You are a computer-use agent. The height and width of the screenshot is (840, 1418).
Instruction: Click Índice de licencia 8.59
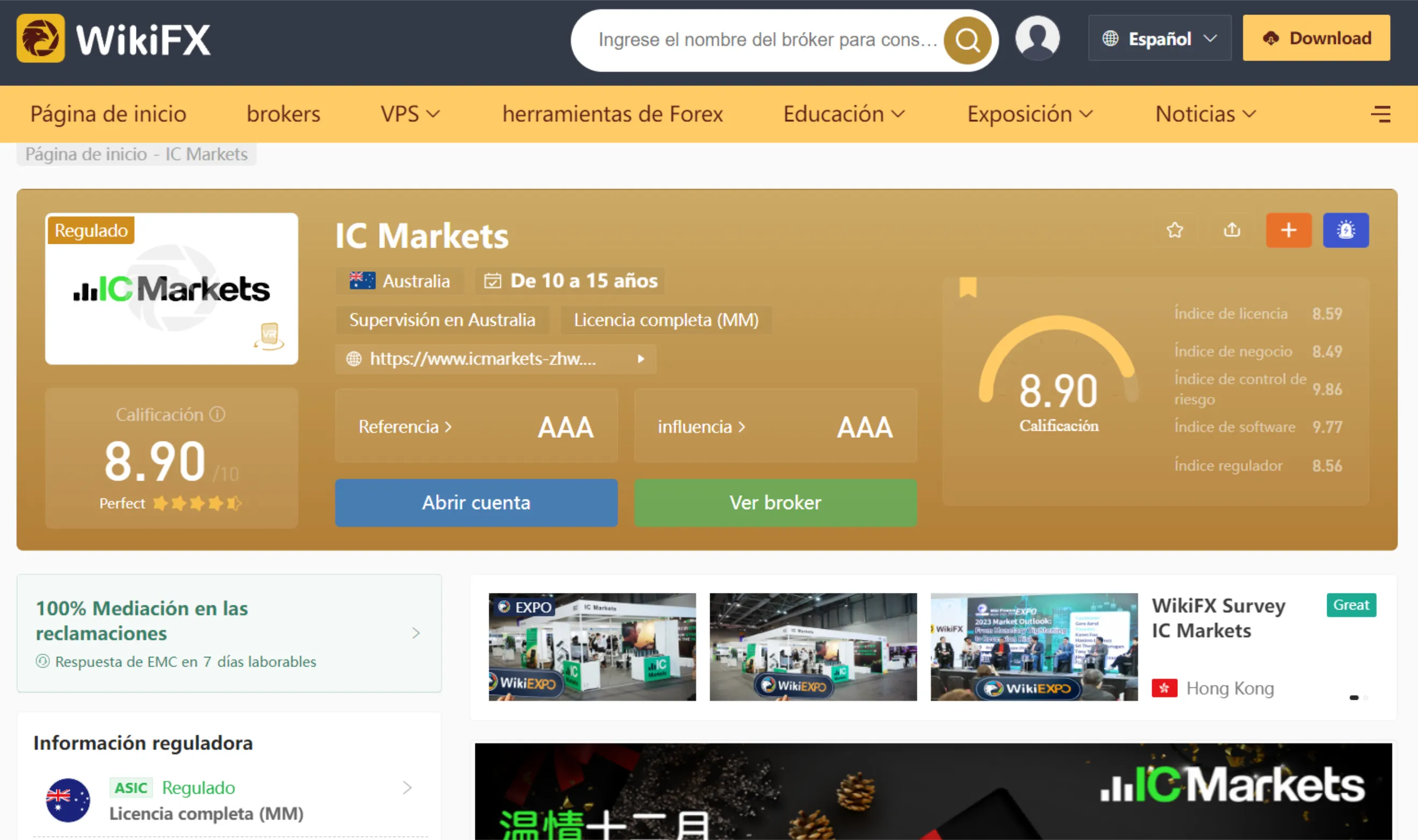click(1258, 314)
